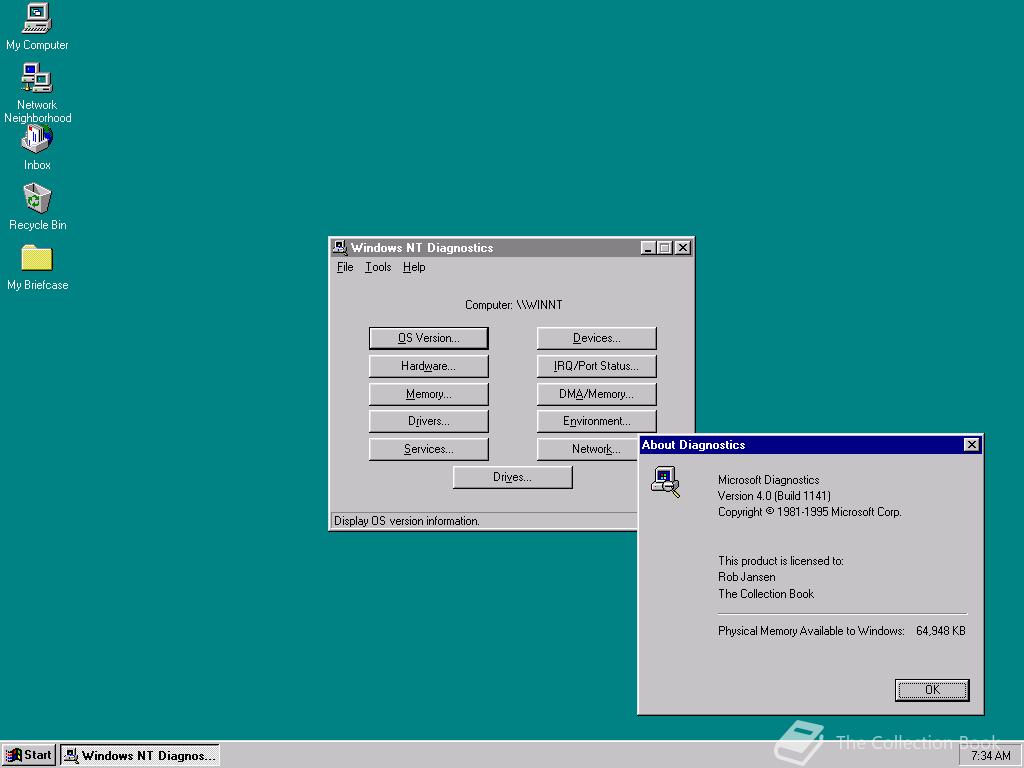
Task: Click the OS Version... button
Action: click(428, 338)
